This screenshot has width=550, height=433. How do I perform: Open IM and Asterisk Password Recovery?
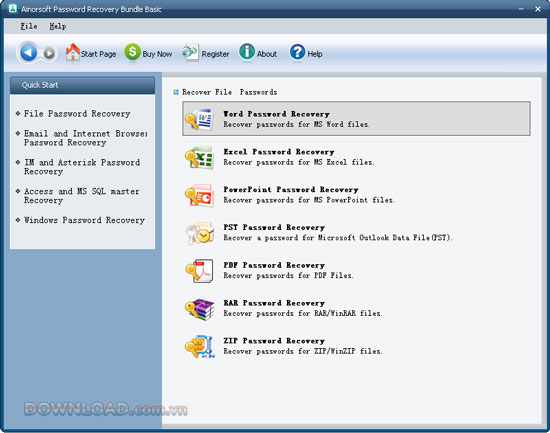tap(82, 167)
